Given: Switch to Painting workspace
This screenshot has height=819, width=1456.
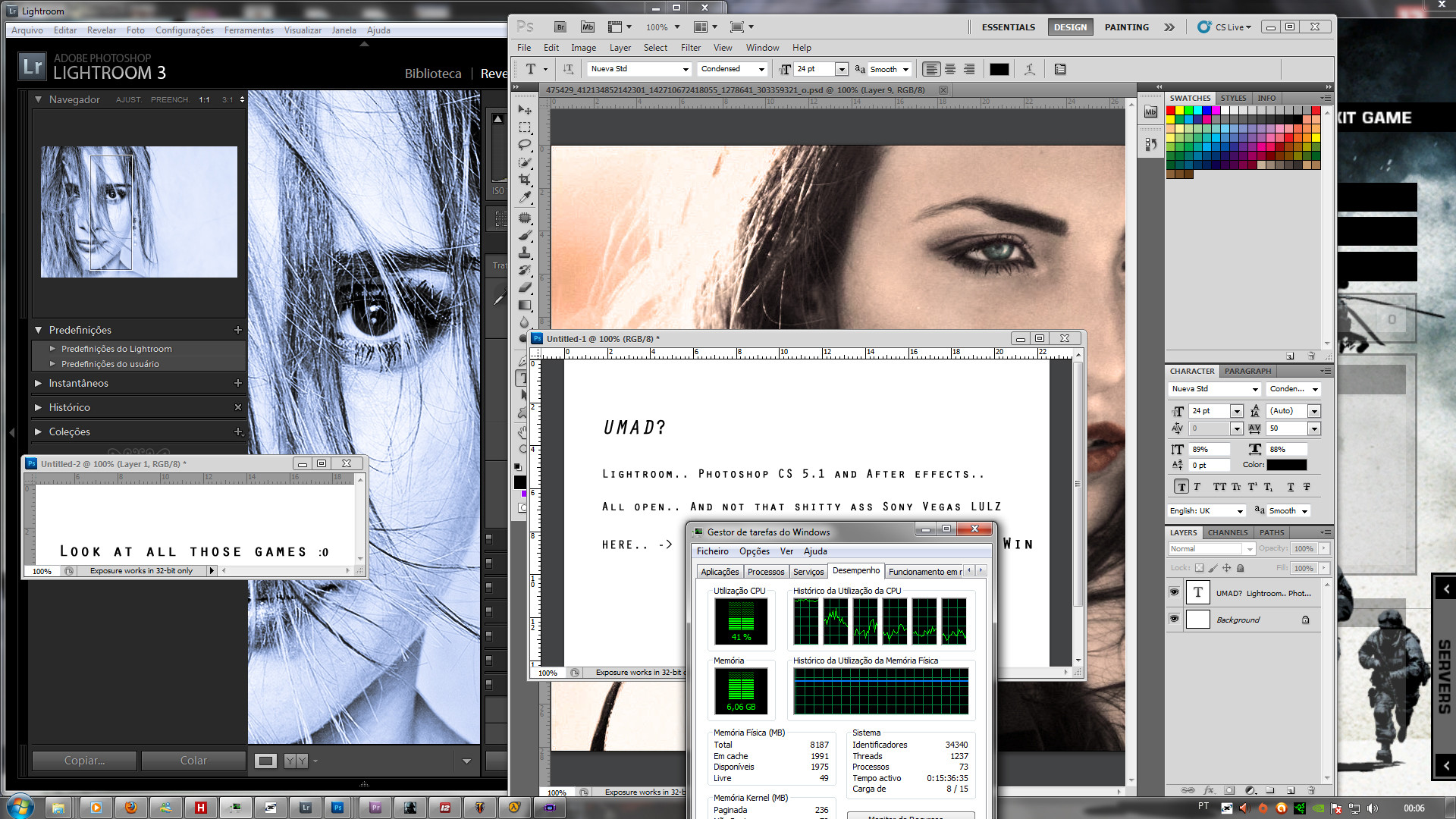Looking at the screenshot, I should 1126,27.
